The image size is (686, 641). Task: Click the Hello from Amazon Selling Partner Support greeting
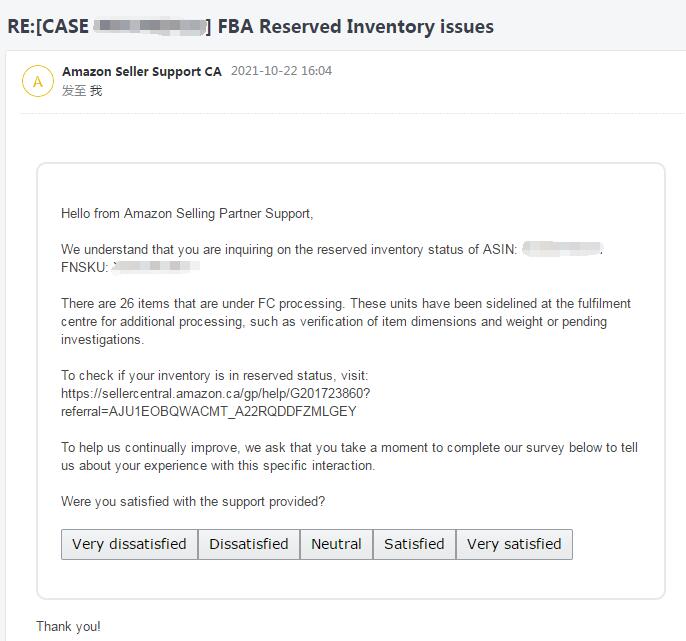(x=187, y=214)
